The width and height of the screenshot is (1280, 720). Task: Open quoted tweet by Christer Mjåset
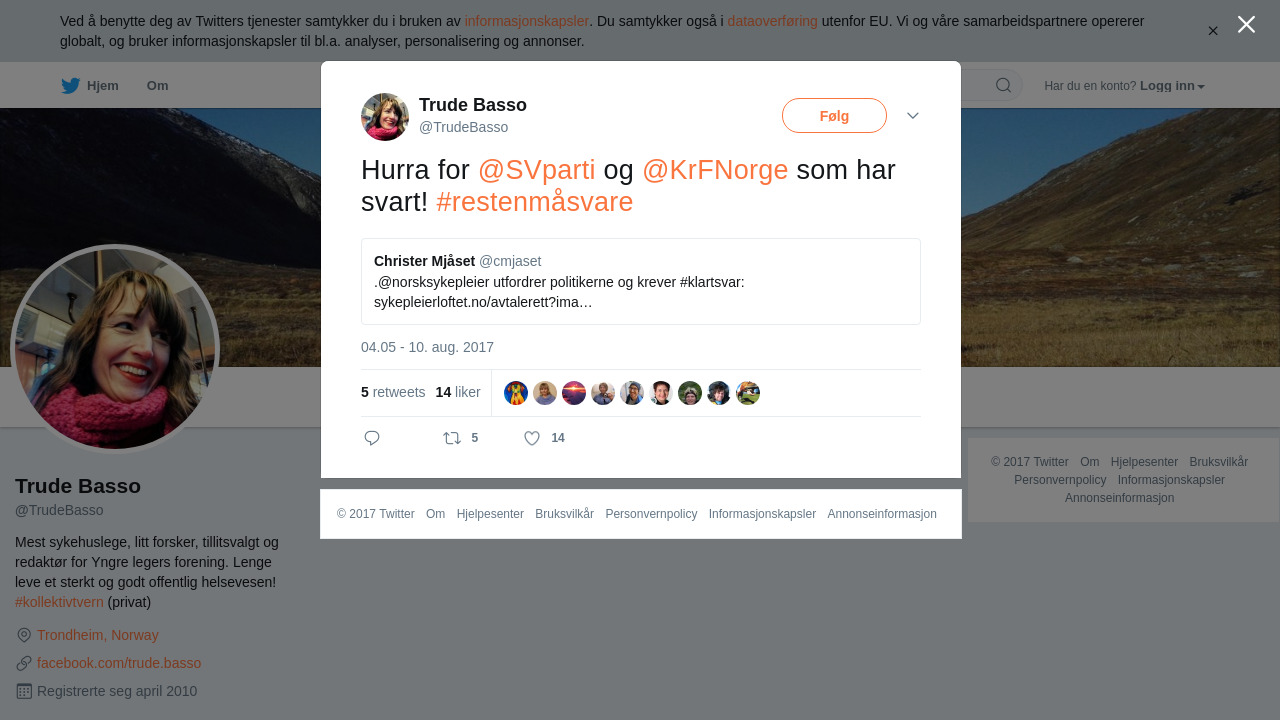coord(641,281)
